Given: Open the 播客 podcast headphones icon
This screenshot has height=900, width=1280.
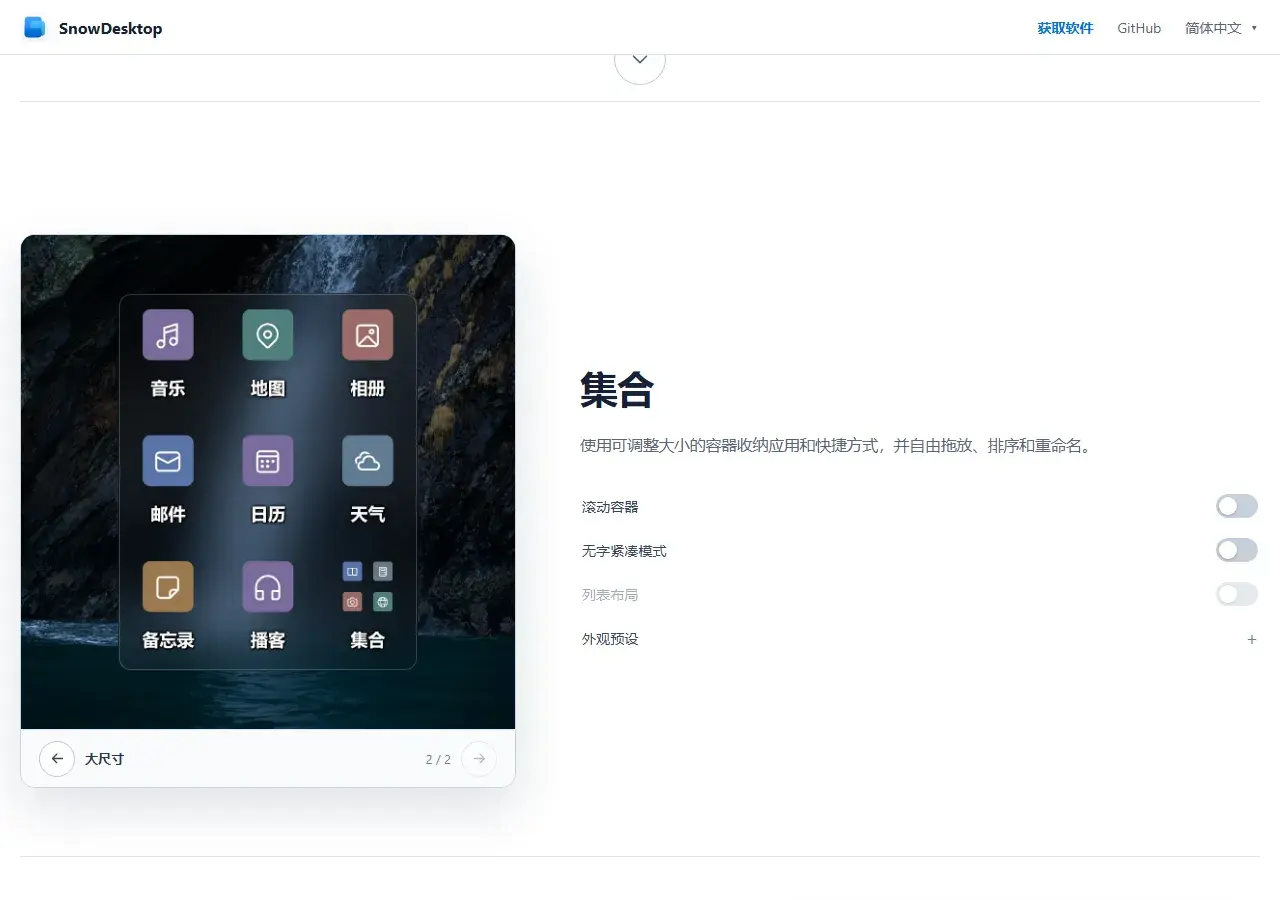Looking at the screenshot, I should point(268,587).
